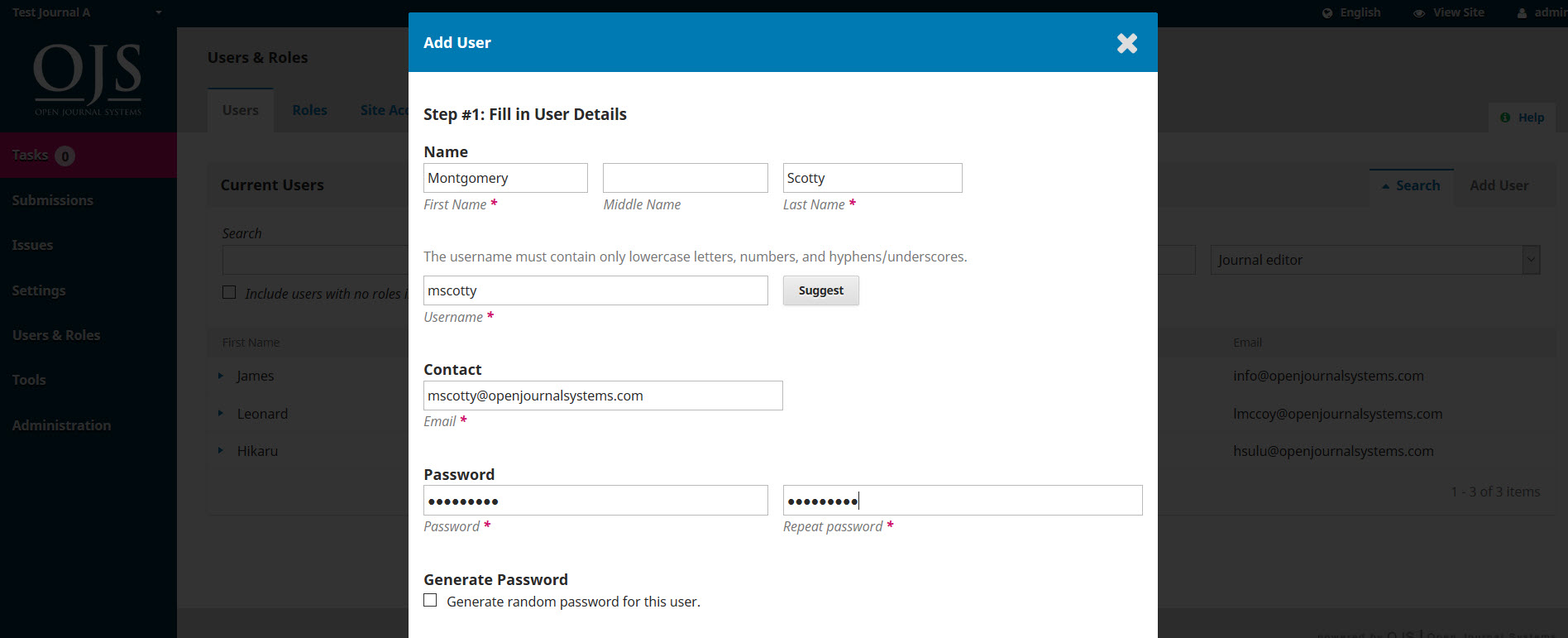Click the First Name field containing Montgomery
Screen dimensions: 1568x638
(x=505, y=178)
